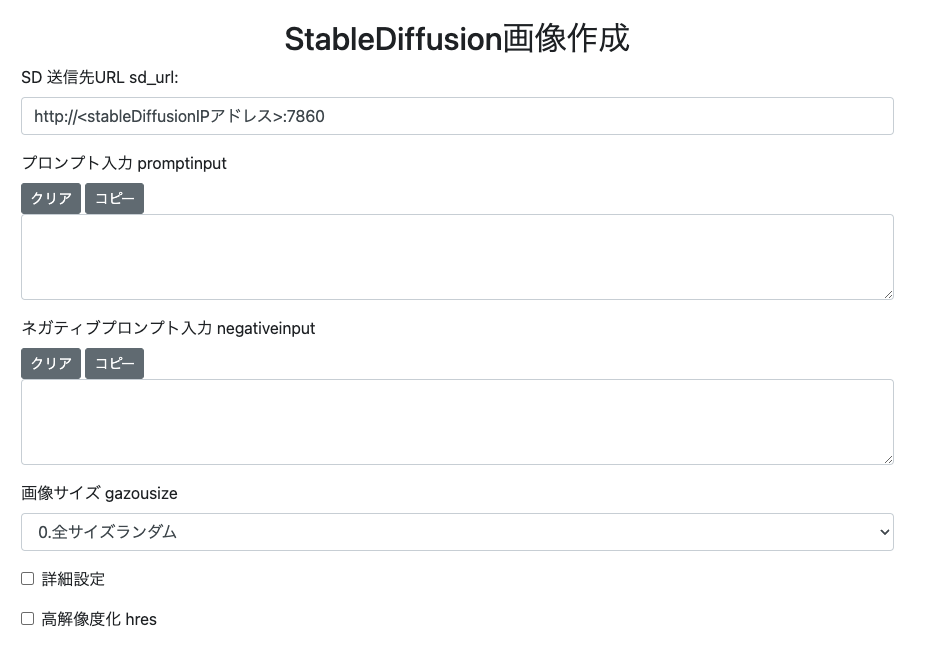Image resolution: width=936 pixels, height=645 pixels.
Task: Click the コピー button under プロンプト入力
Action: (x=114, y=198)
